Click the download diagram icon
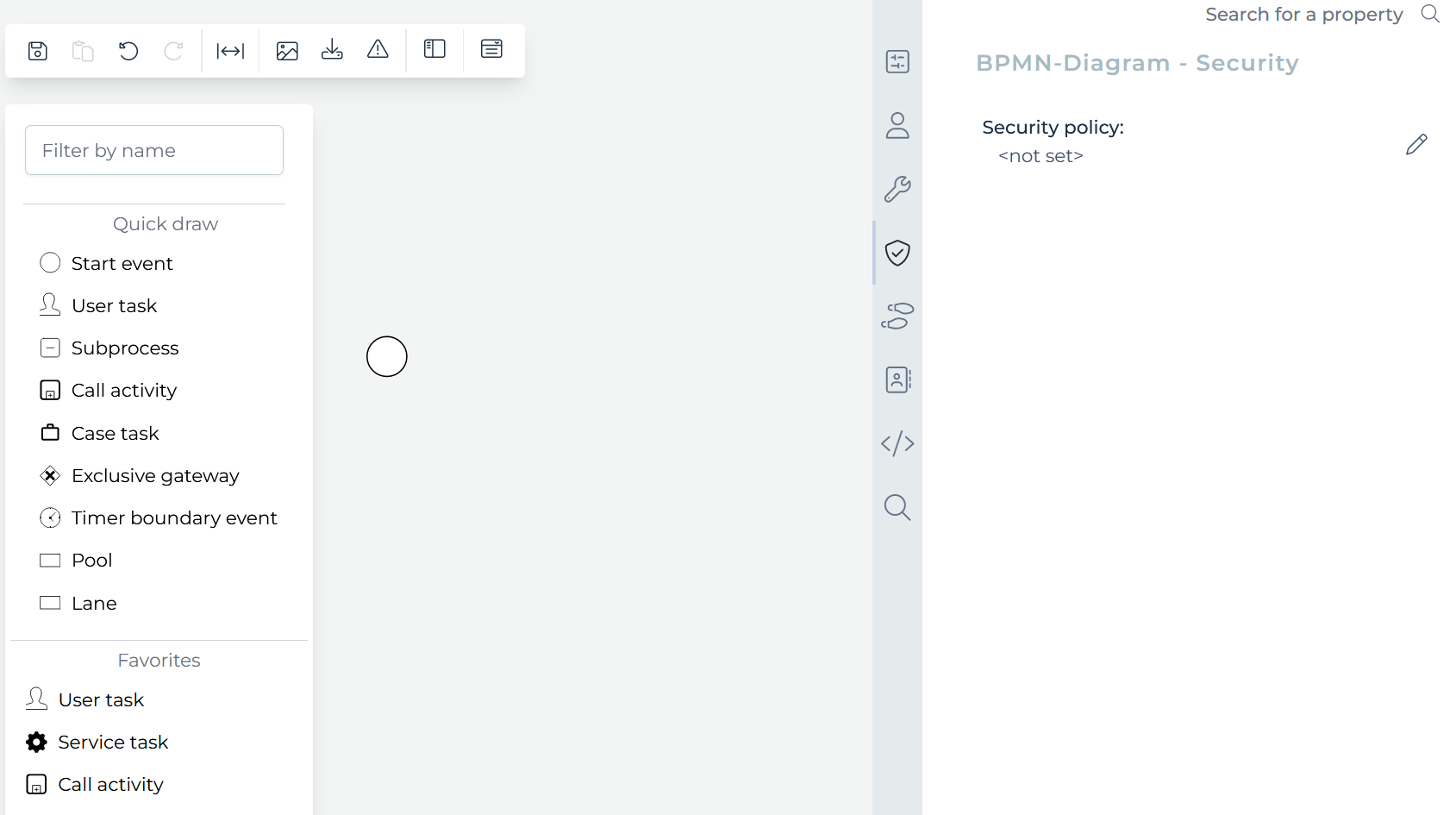The height and width of the screenshot is (815, 1456). click(332, 50)
